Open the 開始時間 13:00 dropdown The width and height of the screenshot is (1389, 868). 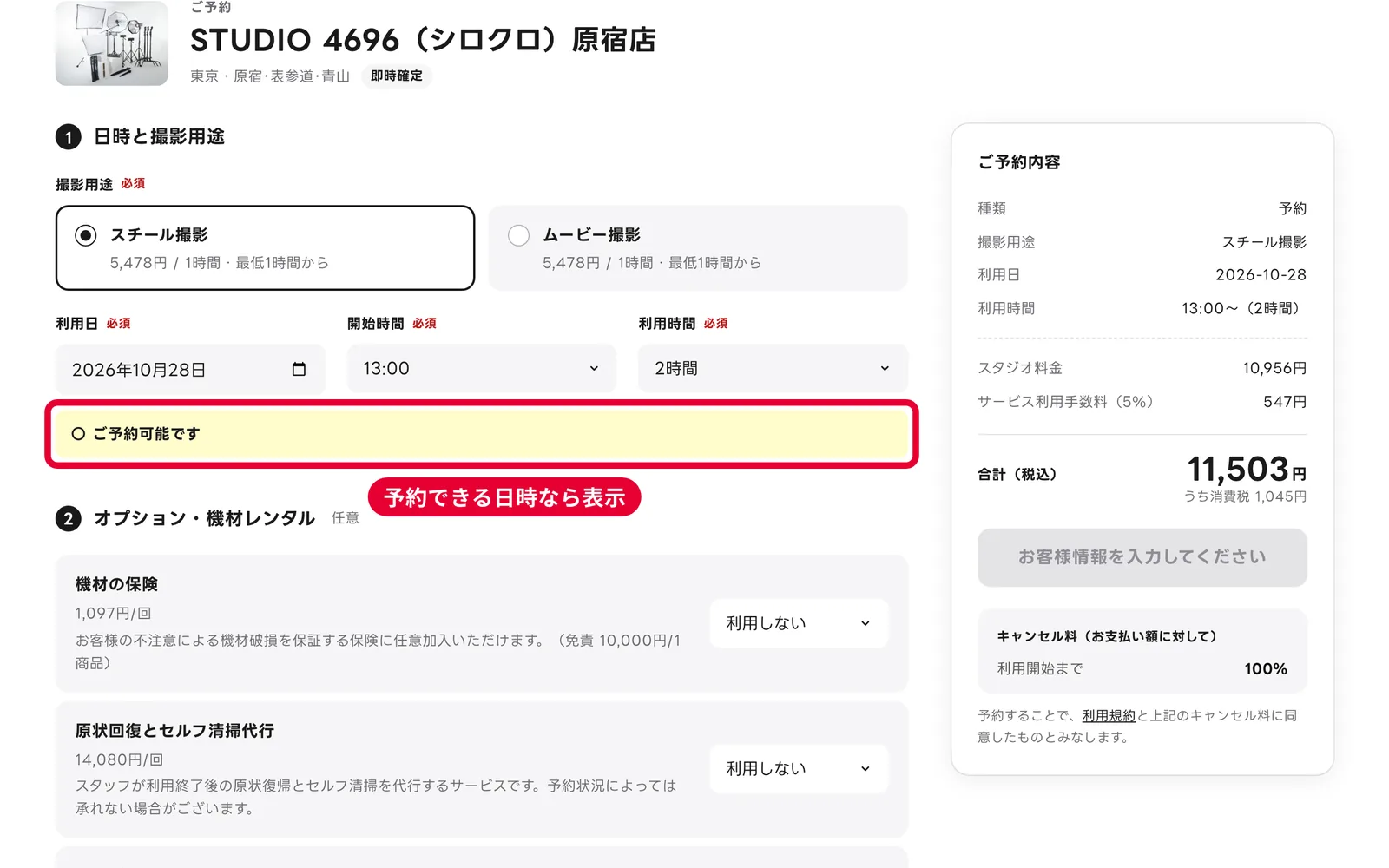pyautogui.click(x=481, y=369)
